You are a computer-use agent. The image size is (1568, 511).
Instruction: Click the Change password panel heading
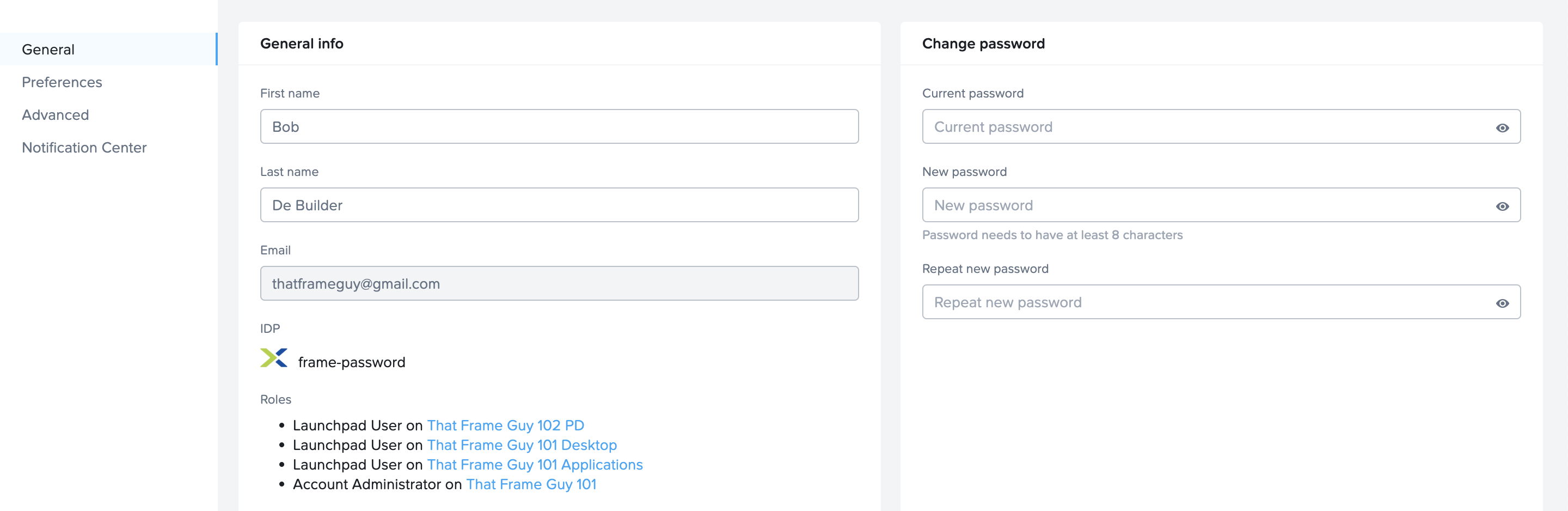[x=983, y=44]
